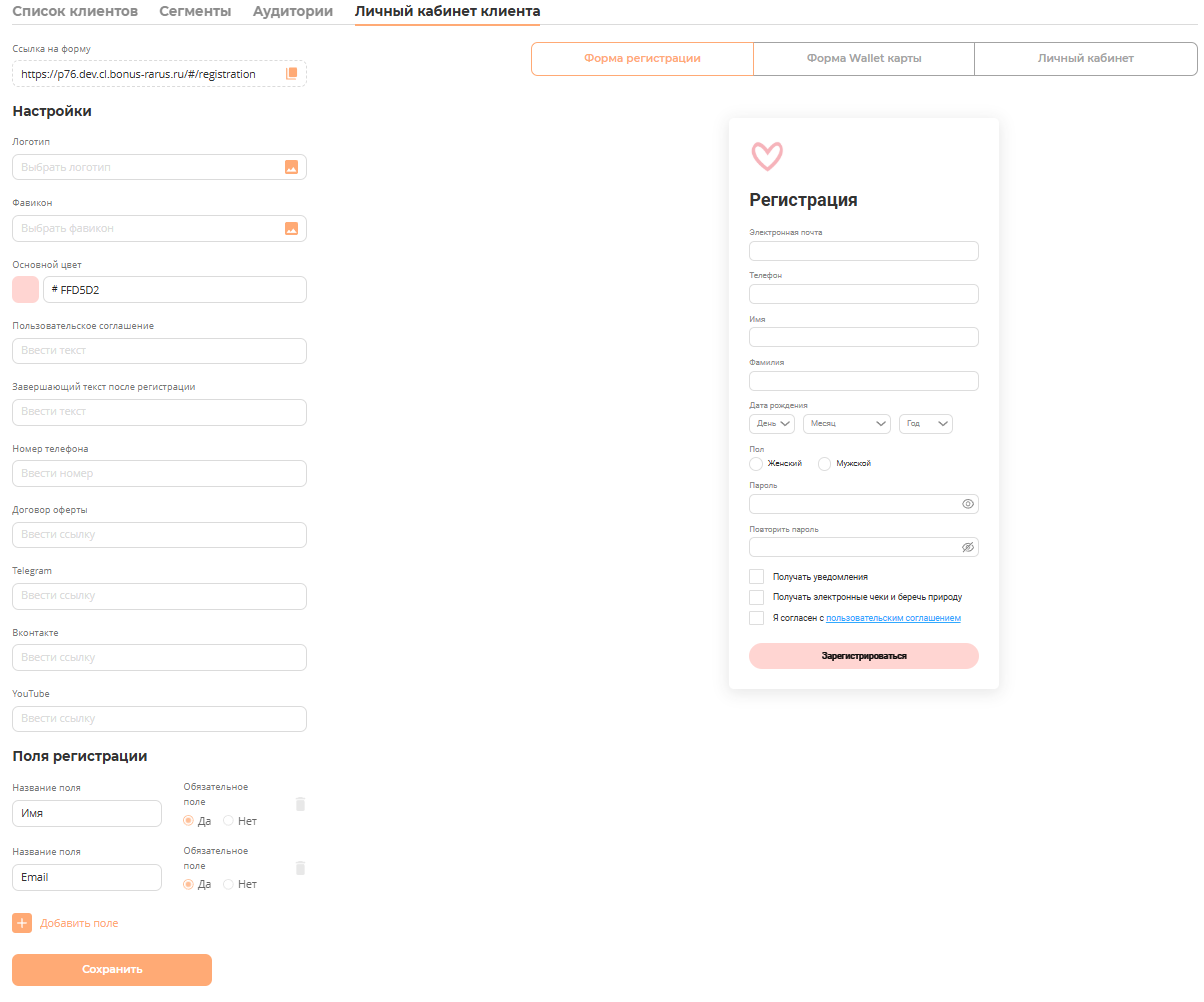Image resolution: width=1204 pixels, height=1002 pixels.
Task: Delete the Email registration field
Action: coord(300,868)
